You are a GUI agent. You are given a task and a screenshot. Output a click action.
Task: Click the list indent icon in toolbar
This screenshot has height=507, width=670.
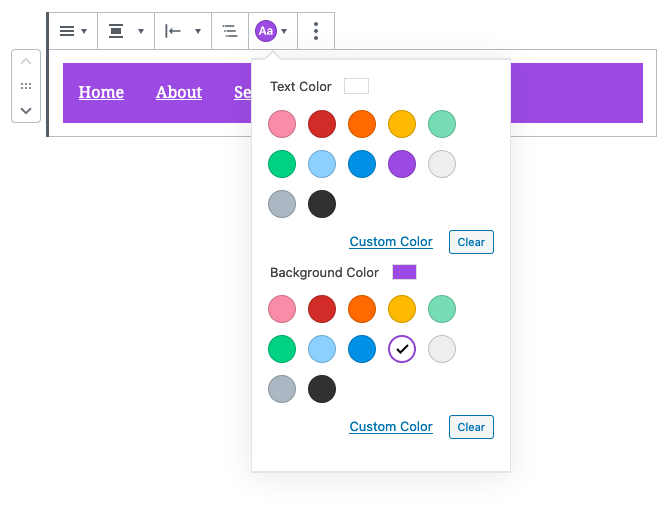click(230, 31)
